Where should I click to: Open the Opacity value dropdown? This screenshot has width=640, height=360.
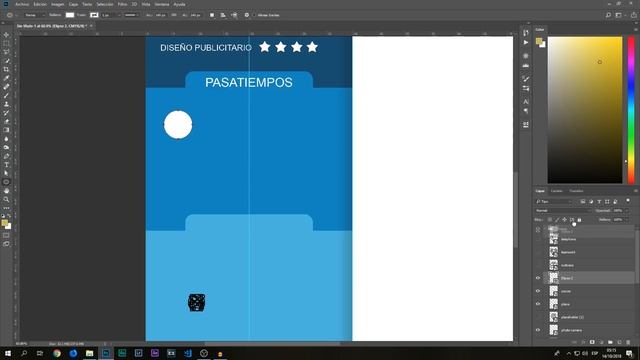(x=627, y=211)
